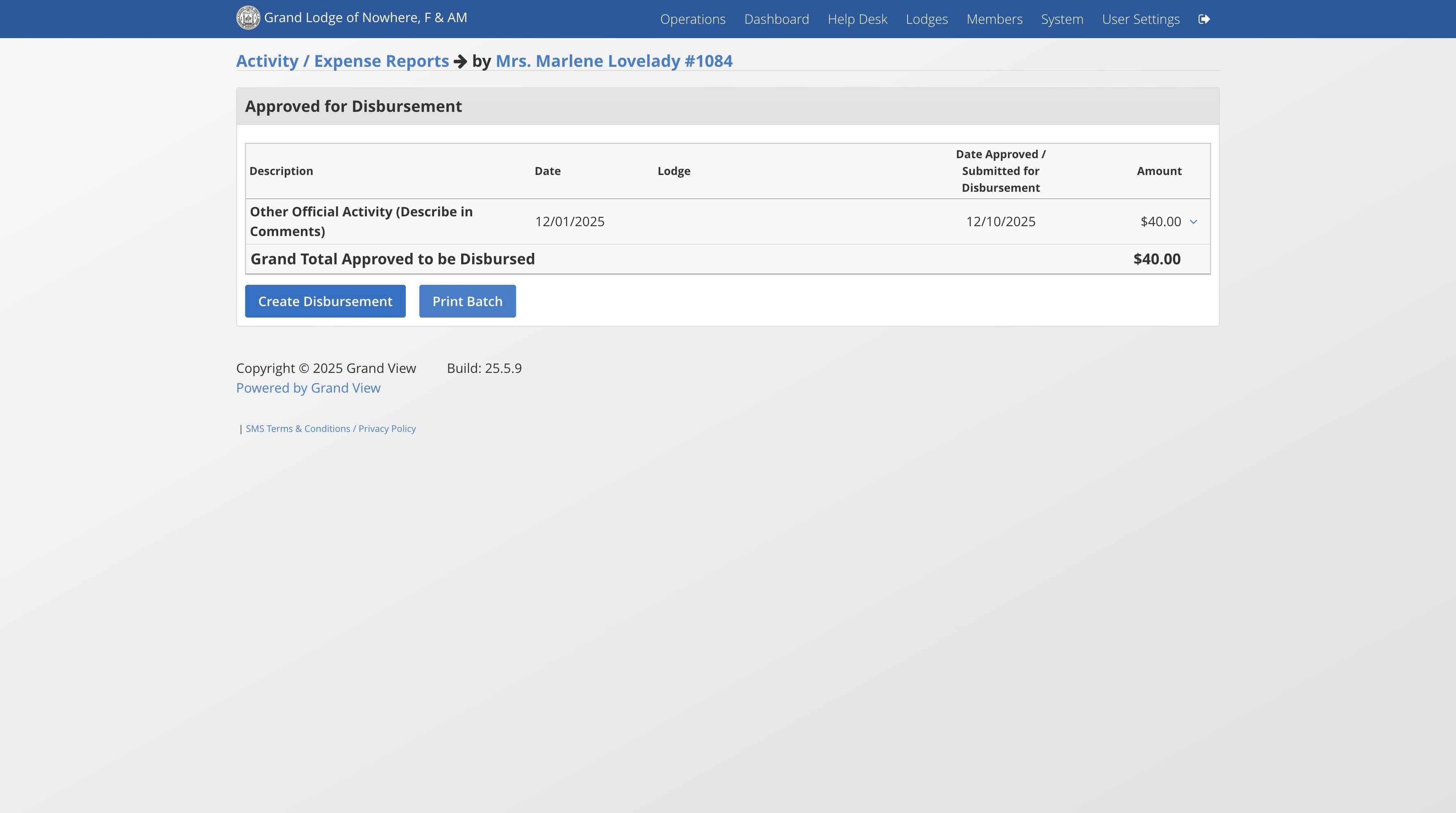Open SMS Terms & Conditions / Privacy Policy
The width and height of the screenshot is (1456, 813).
pyautogui.click(x=331, y=429)
